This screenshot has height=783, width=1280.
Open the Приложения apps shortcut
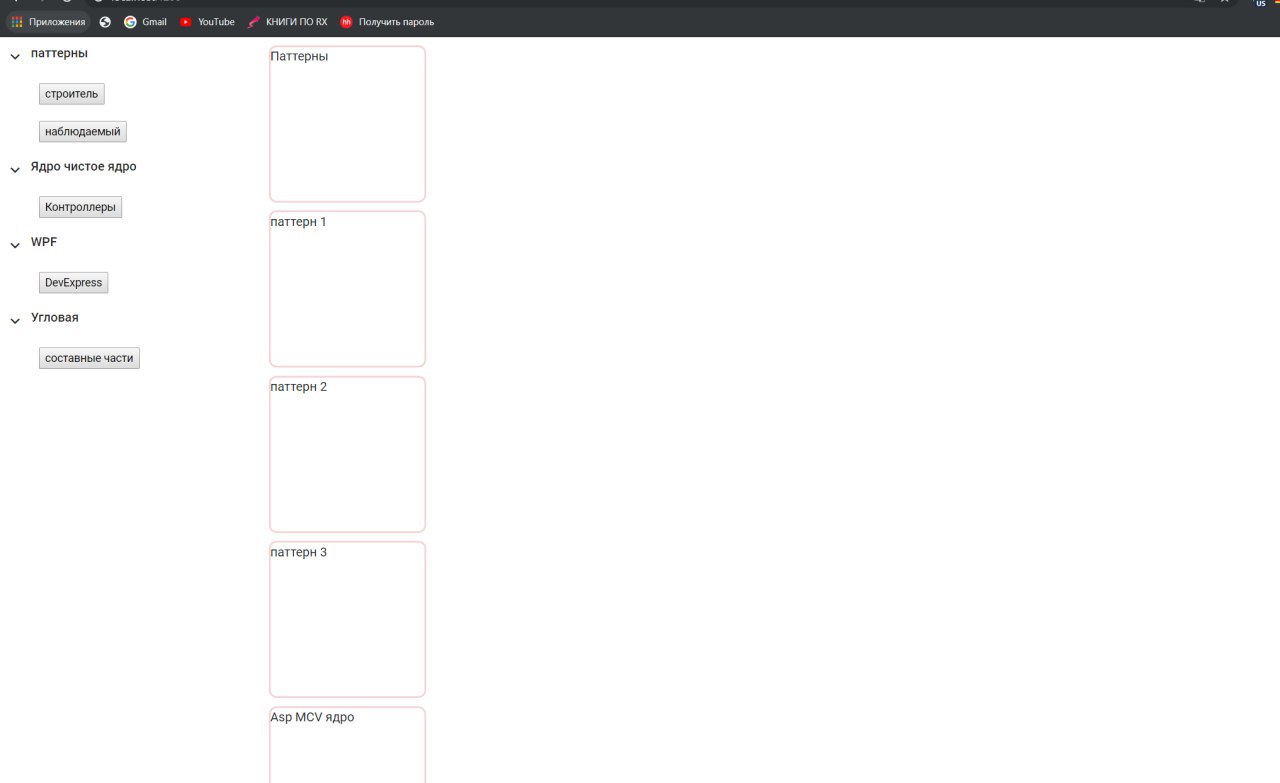tap(48, 22)
